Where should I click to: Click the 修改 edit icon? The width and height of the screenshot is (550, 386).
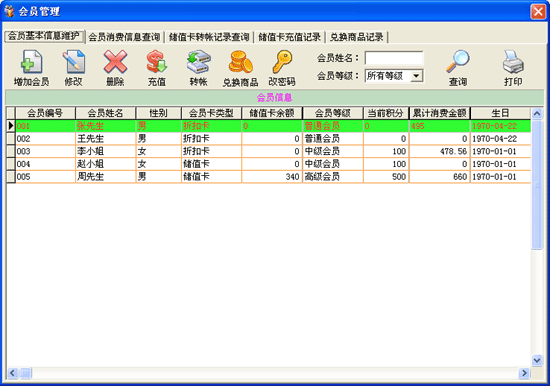[74, 62]
